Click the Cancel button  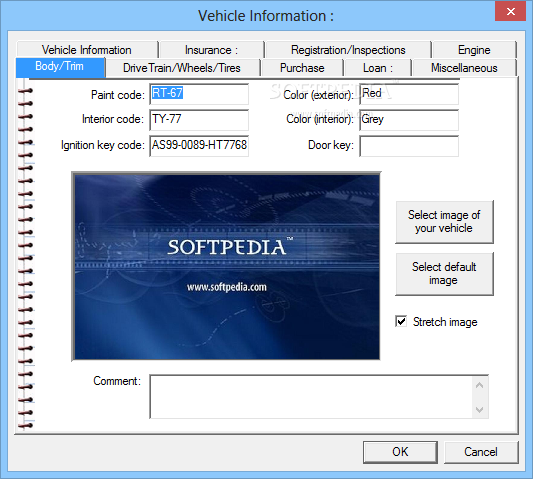pyautogui.click(x=481, y=452)
